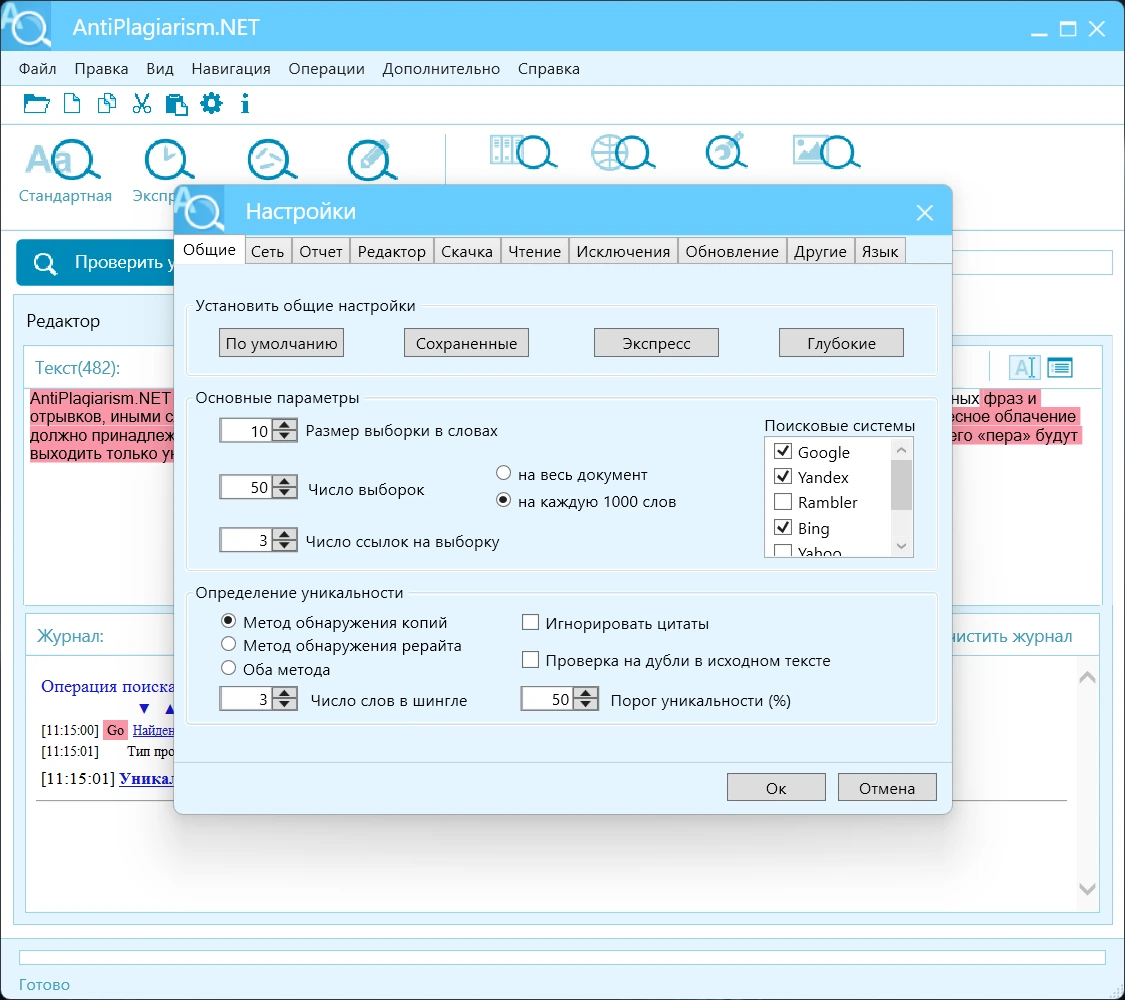Viewport: 1125px width, 1000px height.
Task: Uncheck the Bing search engine
Action: pyautogui.click(x=783, y=527)
